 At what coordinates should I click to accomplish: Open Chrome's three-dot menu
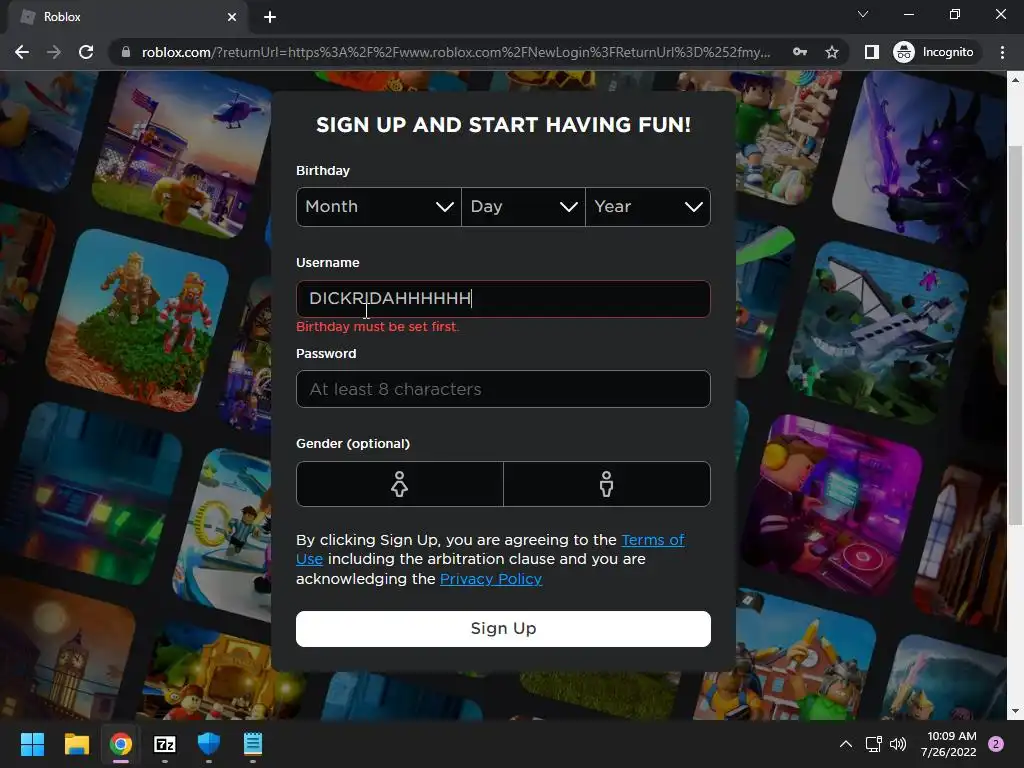point(1002,52)
